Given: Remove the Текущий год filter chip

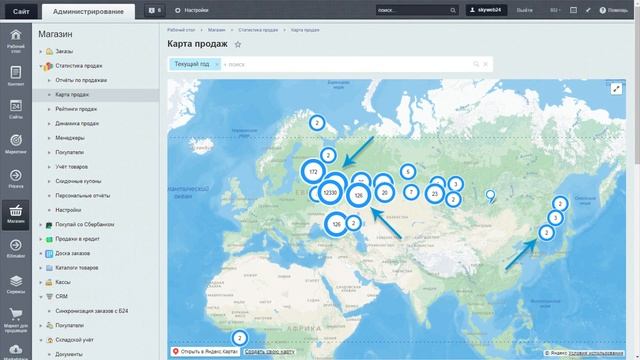Looking at the screenshot, I should (217, 64).
